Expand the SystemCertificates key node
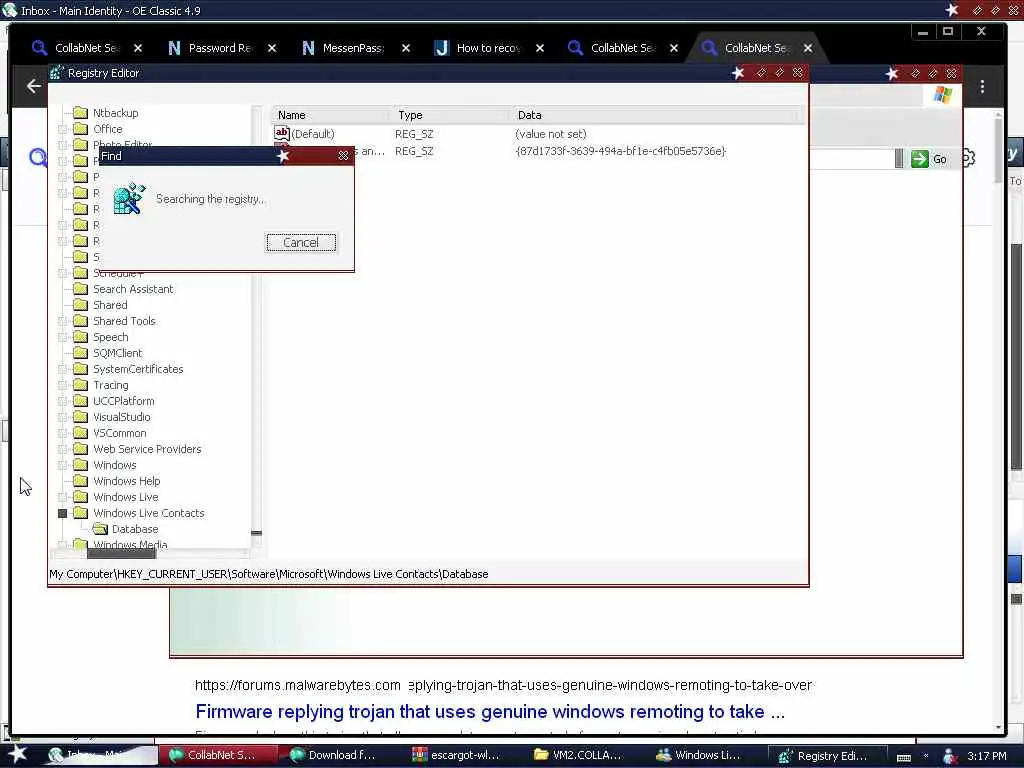Image resolution: width=1024 pixels, height=768 pixels. coord(63,369)
